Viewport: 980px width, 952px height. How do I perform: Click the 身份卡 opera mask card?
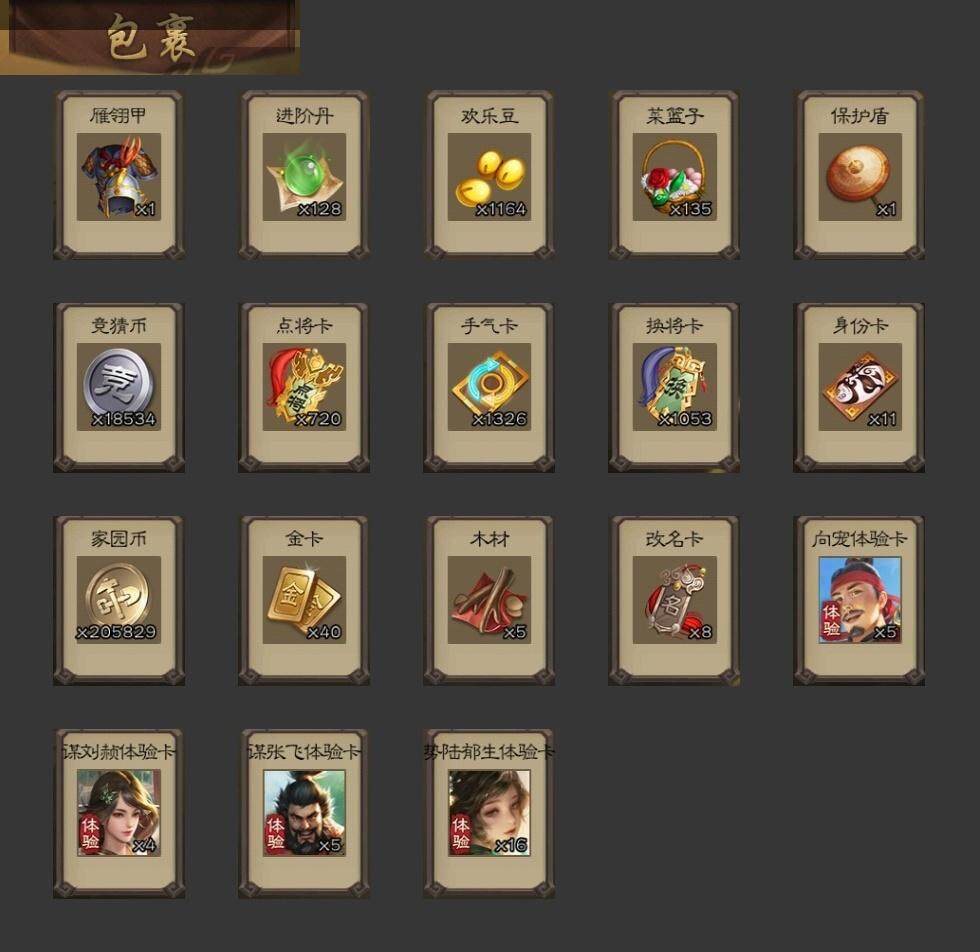pos(860,387)
